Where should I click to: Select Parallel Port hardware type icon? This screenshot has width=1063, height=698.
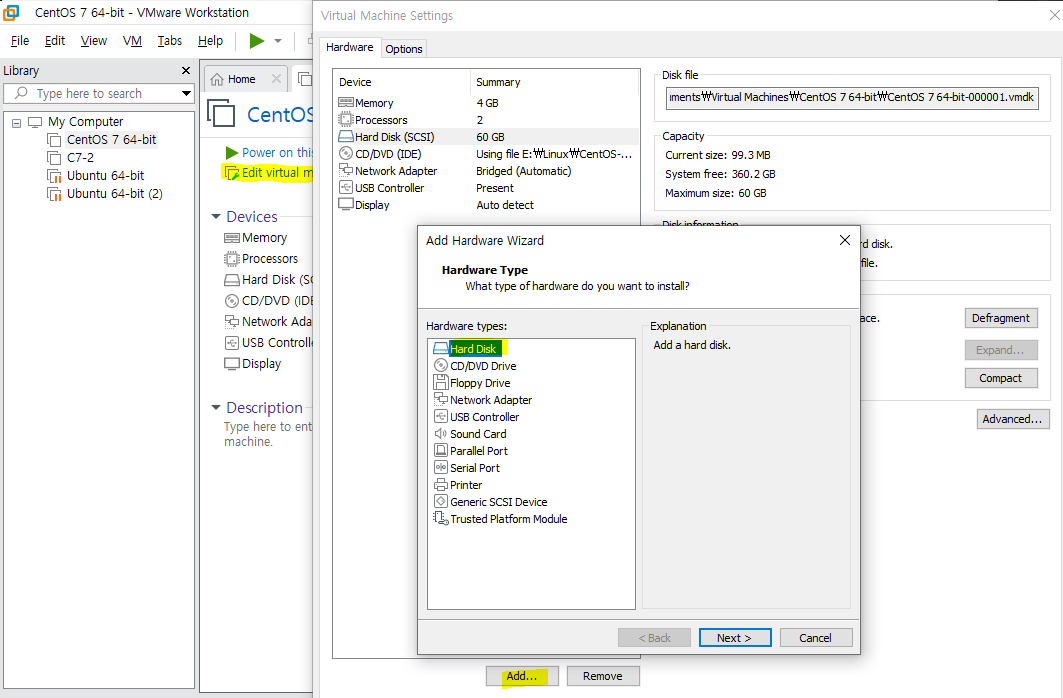coord(441,451)
